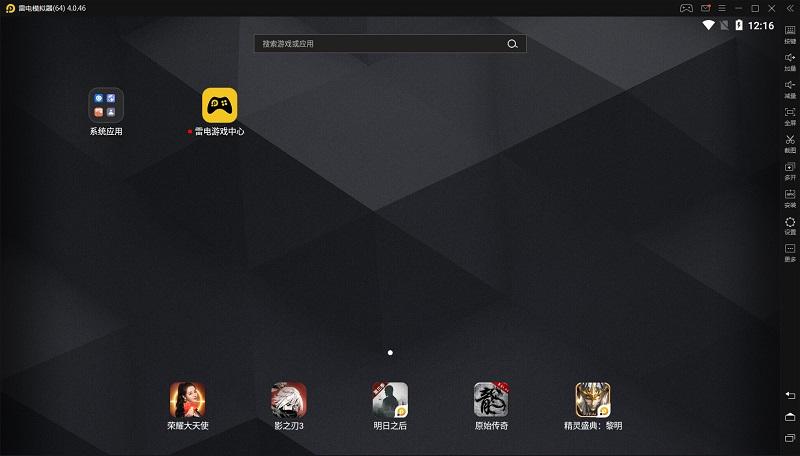Go to Android home button
Viewport: 800px width, 456px height.
(x=790, y=417)
